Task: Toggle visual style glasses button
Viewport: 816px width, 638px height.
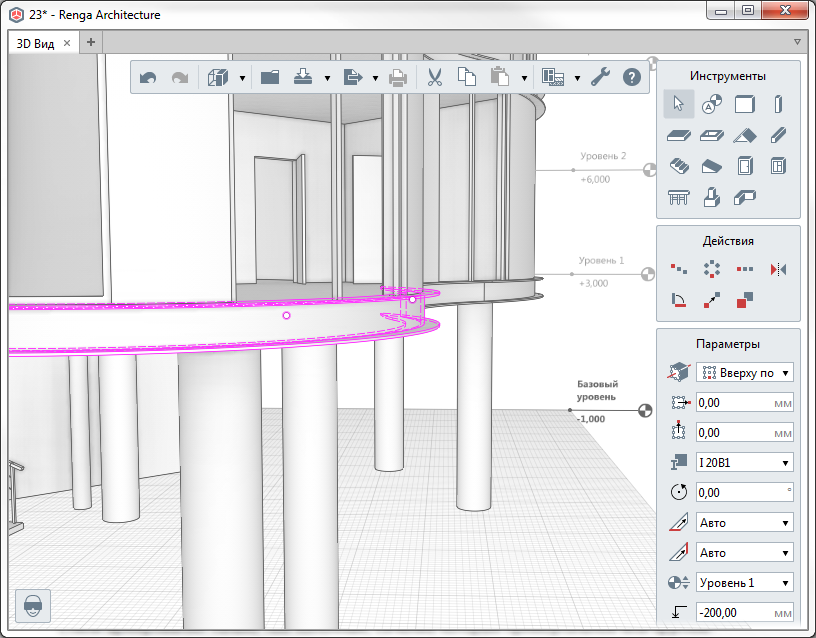Action: point(33,605)
